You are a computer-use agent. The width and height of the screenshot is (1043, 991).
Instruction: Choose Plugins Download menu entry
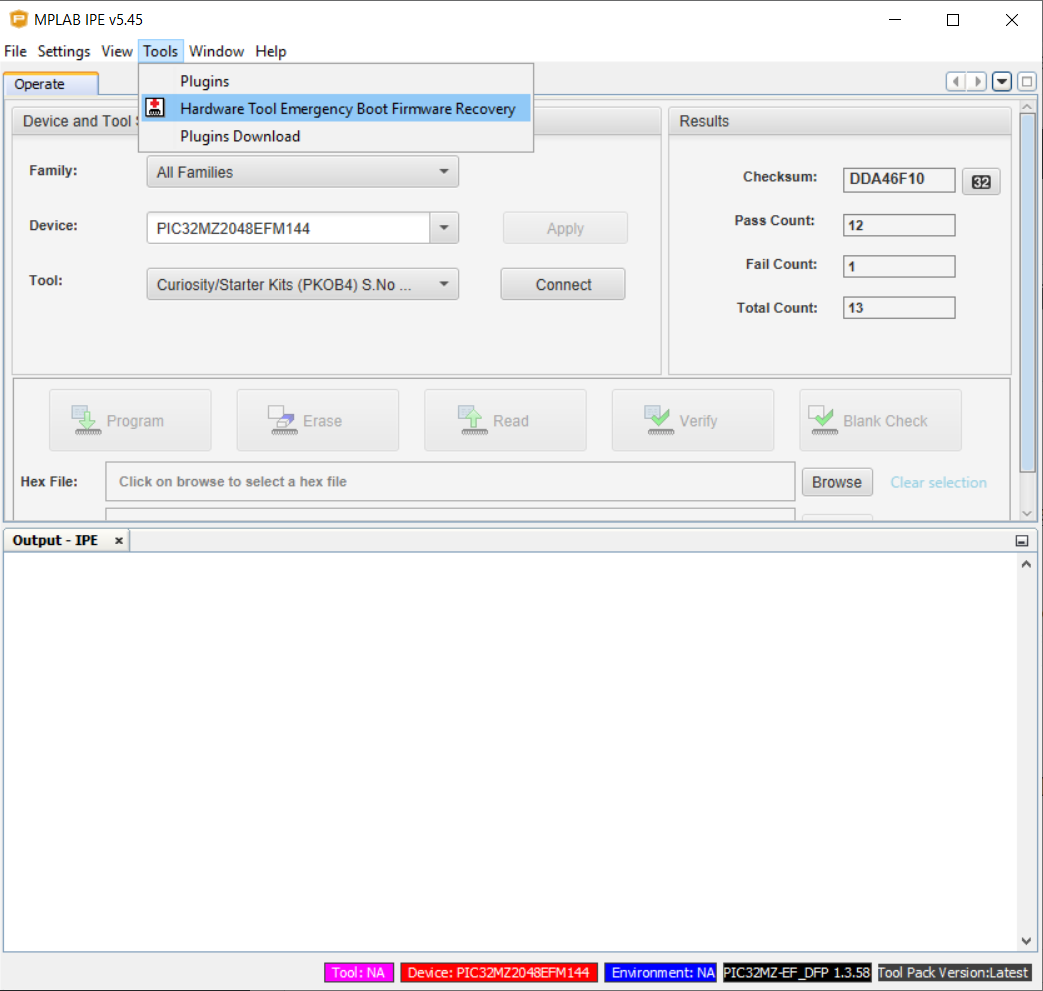point(336,136)
